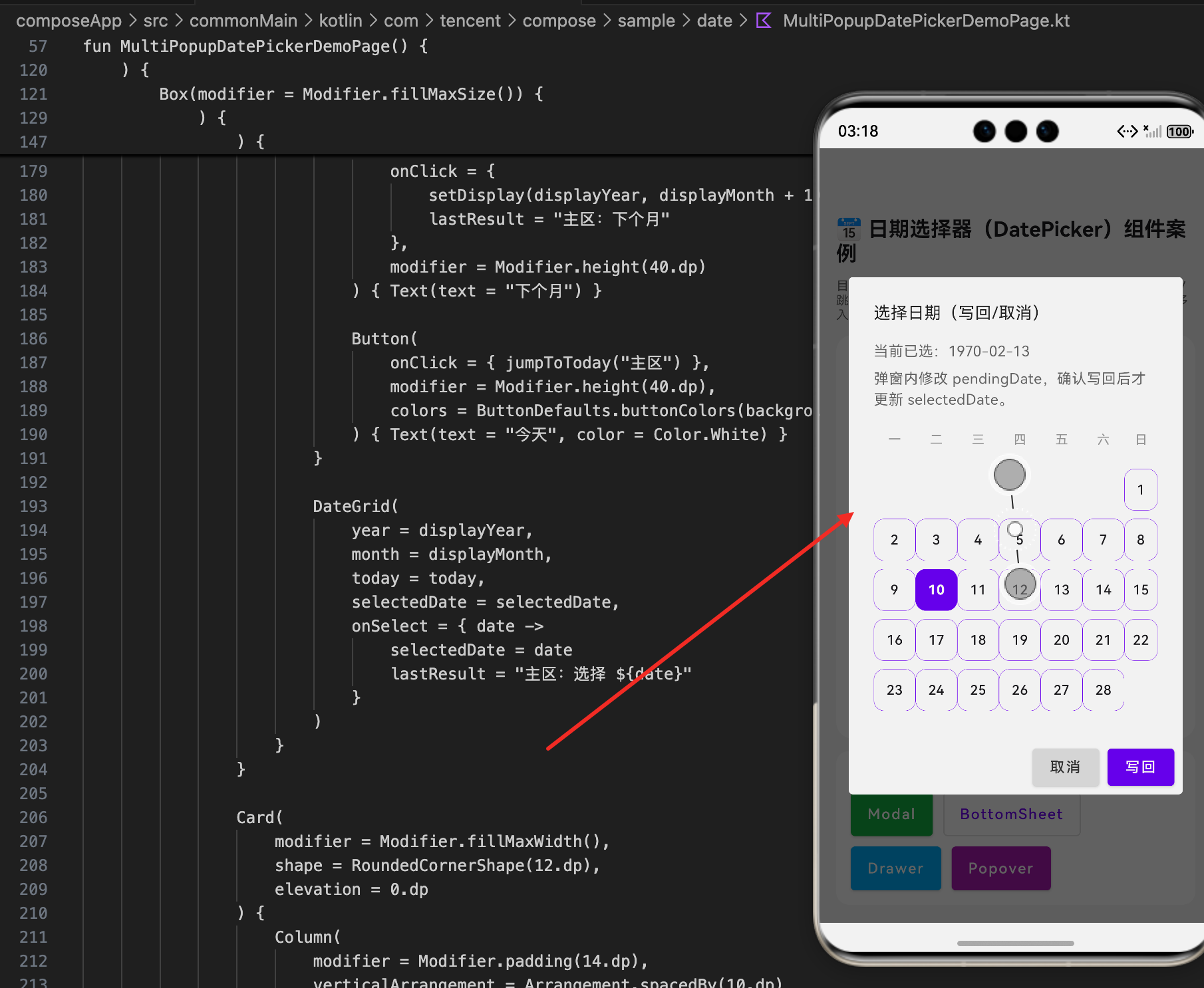Click line number 186 in gutter
This screenshot has height=988, width=1204.
[33, 338]
